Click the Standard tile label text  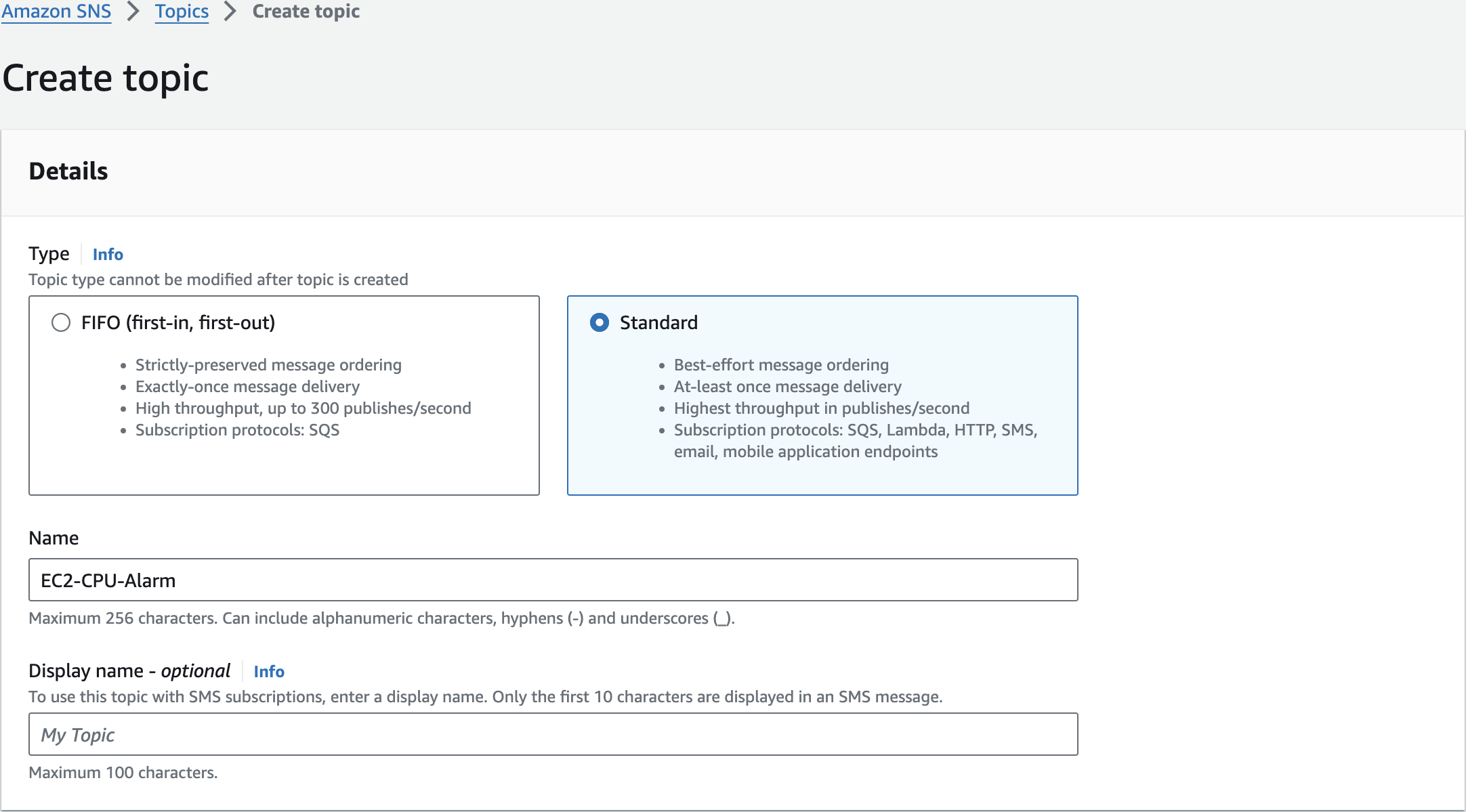658,322
